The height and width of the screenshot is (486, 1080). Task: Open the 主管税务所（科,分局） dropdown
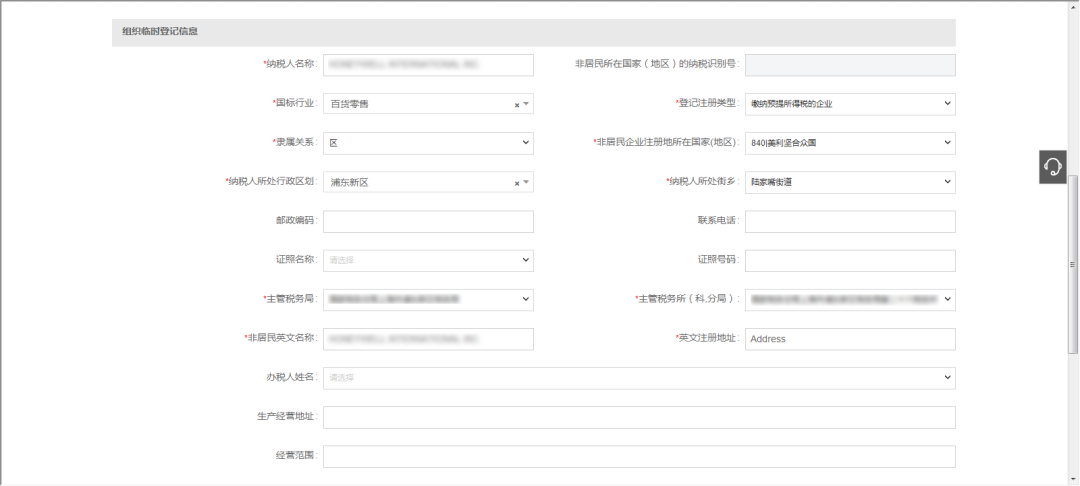coord(947,299)
